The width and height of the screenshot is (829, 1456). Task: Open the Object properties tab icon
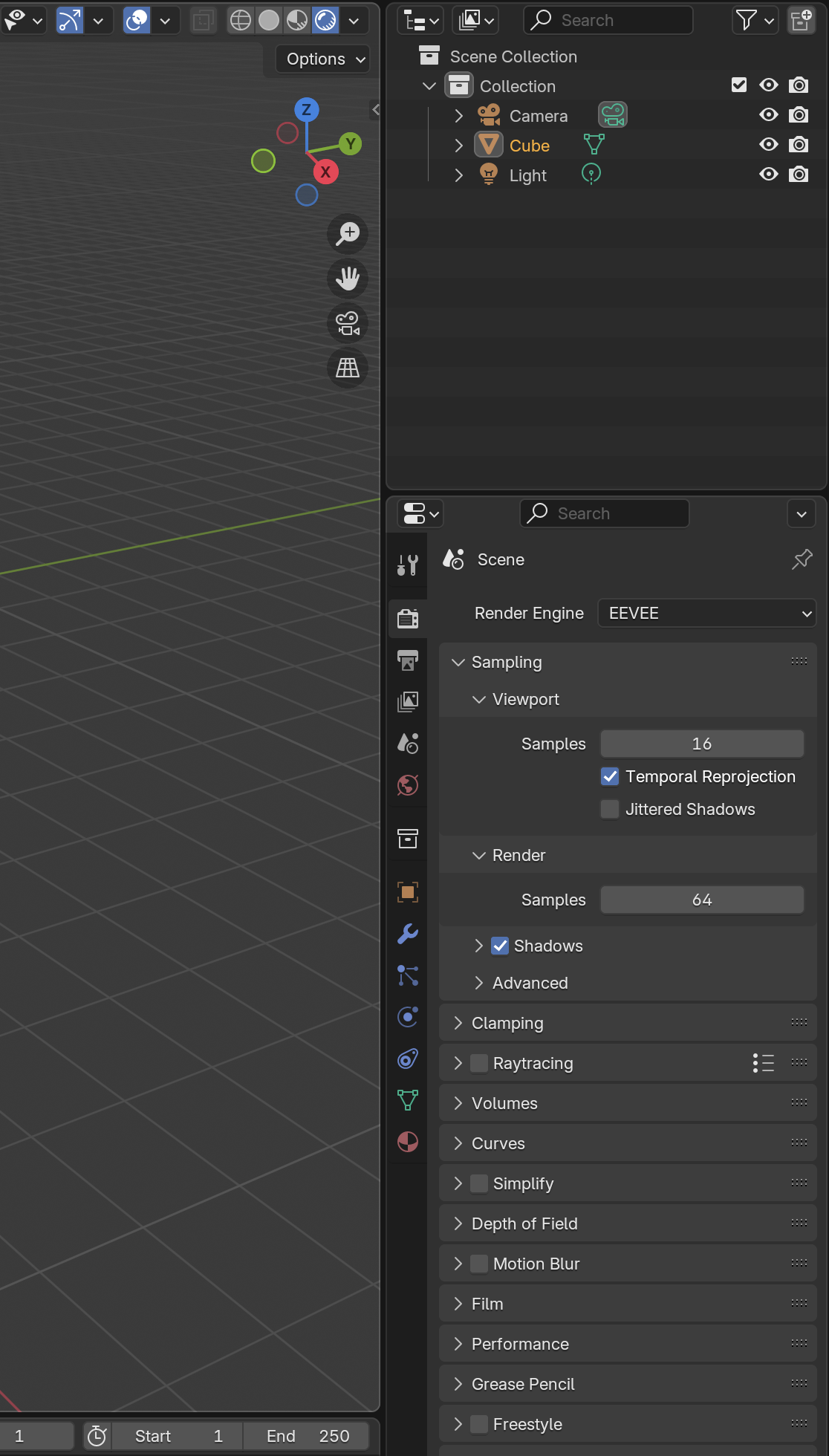[x=408, y=892]
